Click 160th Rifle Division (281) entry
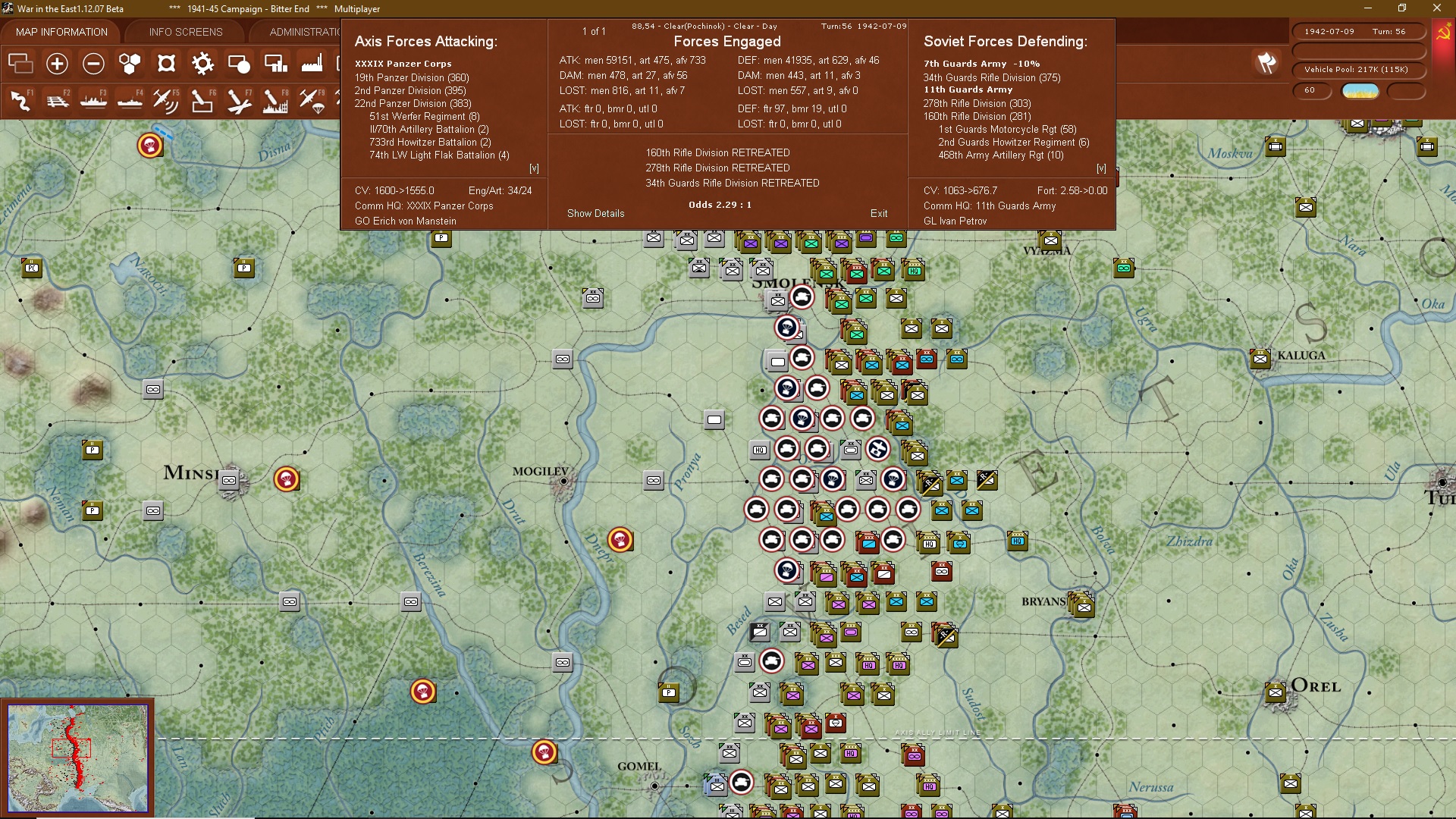 click(x=977, y=116)
